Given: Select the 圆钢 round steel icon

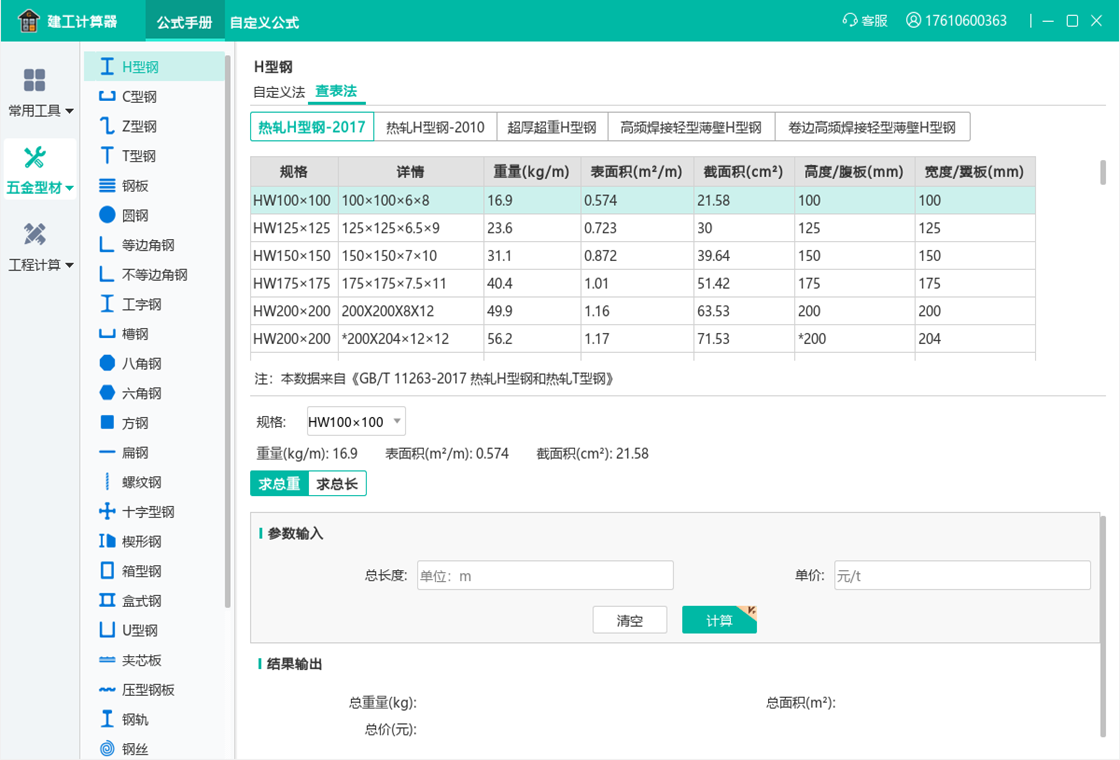Looking at the screenshot, I should pos(106,215).
